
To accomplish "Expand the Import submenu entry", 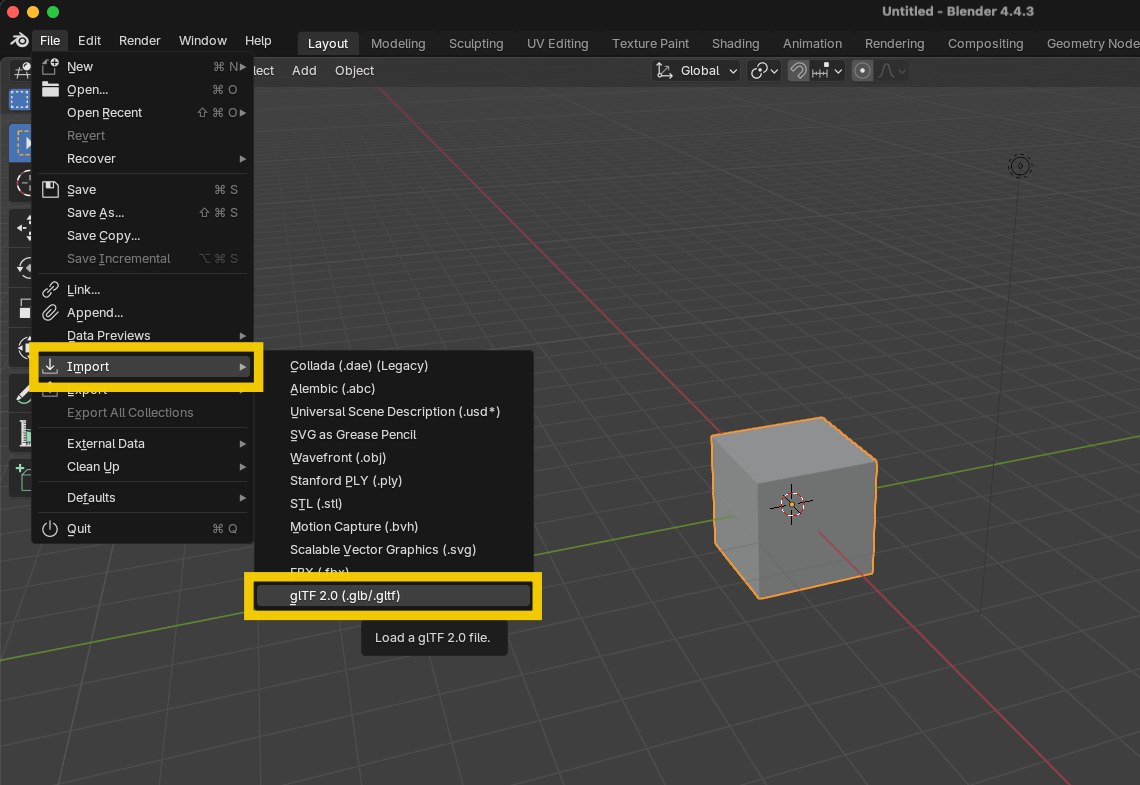I will tap(145, 367).
